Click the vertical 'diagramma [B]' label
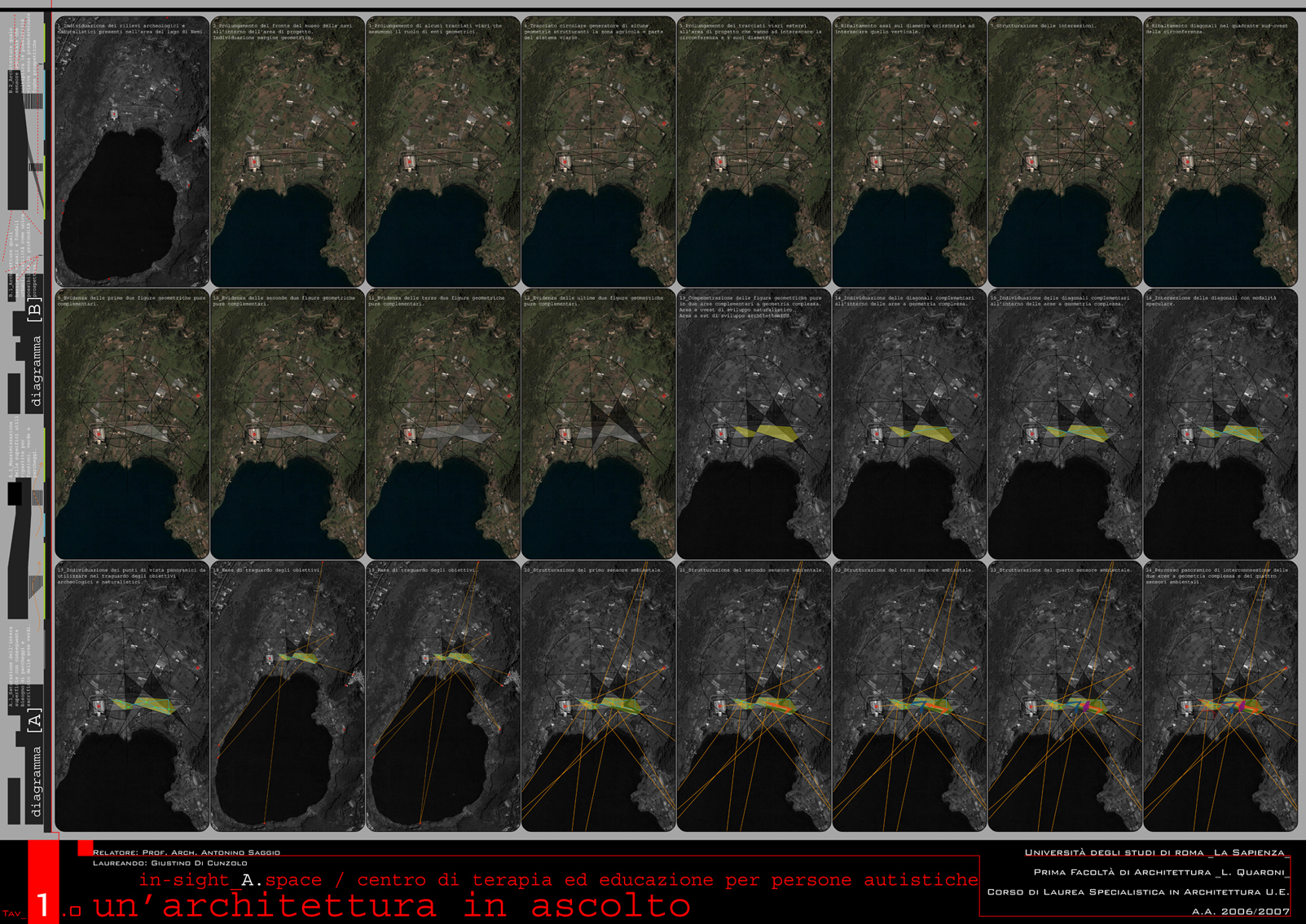This screenshot has width=1306, height=924. tap(35, 352)
